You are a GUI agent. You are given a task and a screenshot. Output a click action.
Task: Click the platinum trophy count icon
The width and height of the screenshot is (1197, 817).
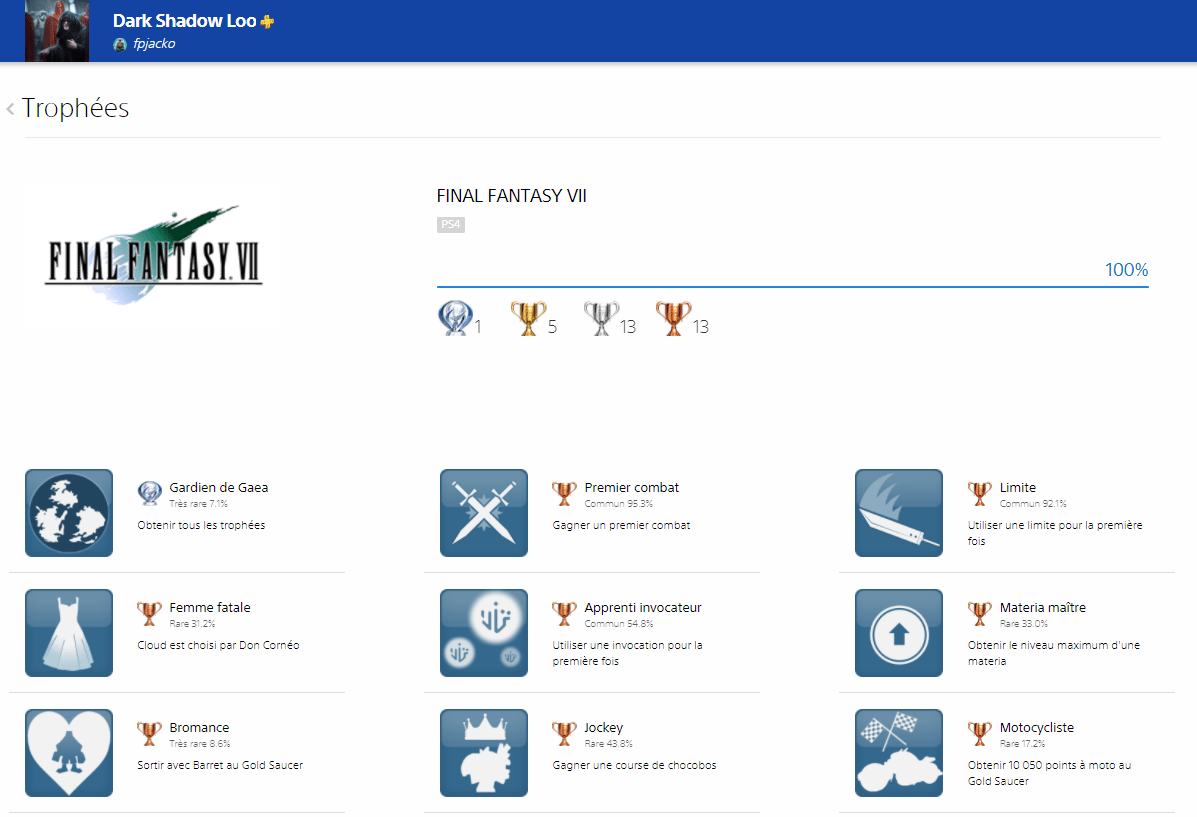tap(455, 318)
